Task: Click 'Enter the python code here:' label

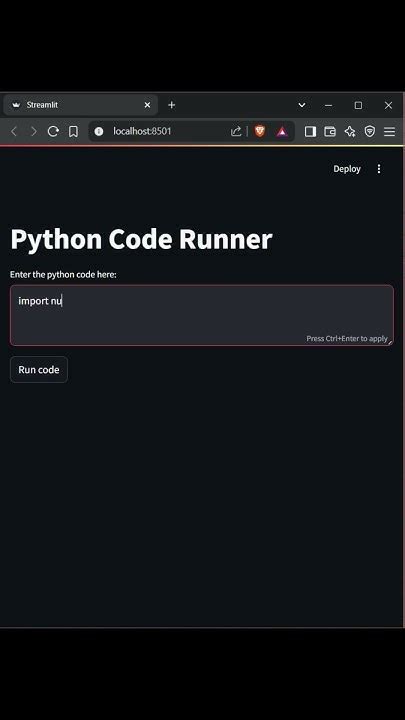Action: point(63,275)
